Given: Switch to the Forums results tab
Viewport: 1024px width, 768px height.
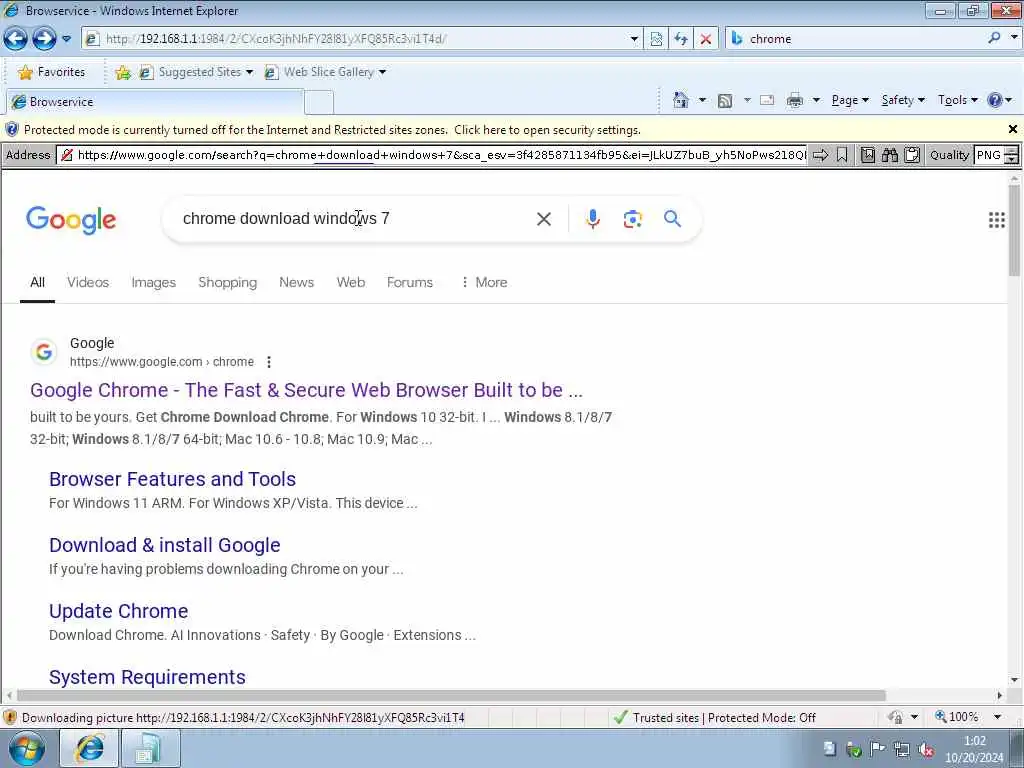Looking at the screenshot, I should click(x=409, y=282).
